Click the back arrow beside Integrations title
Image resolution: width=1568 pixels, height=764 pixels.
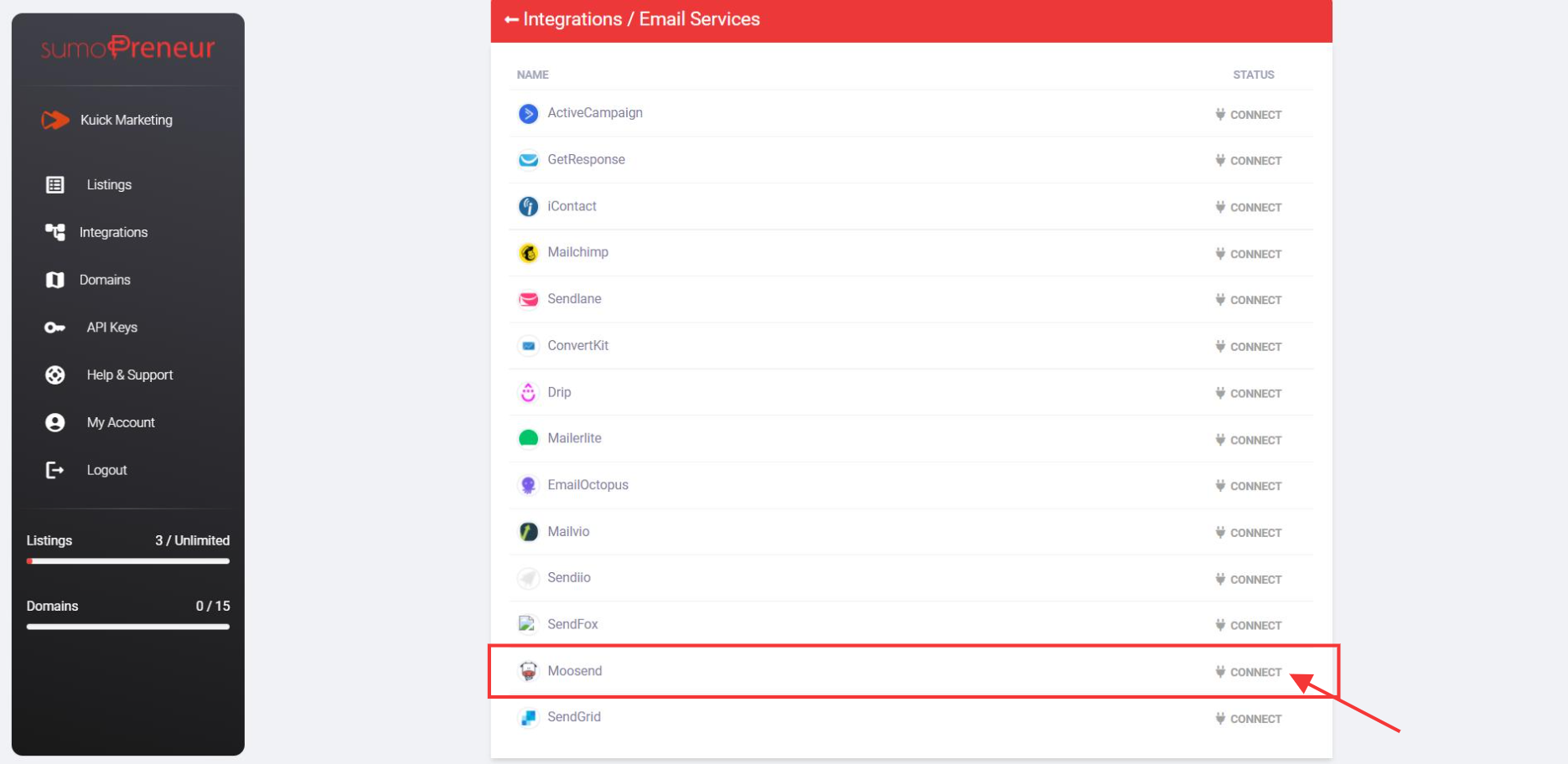(511, 19)
